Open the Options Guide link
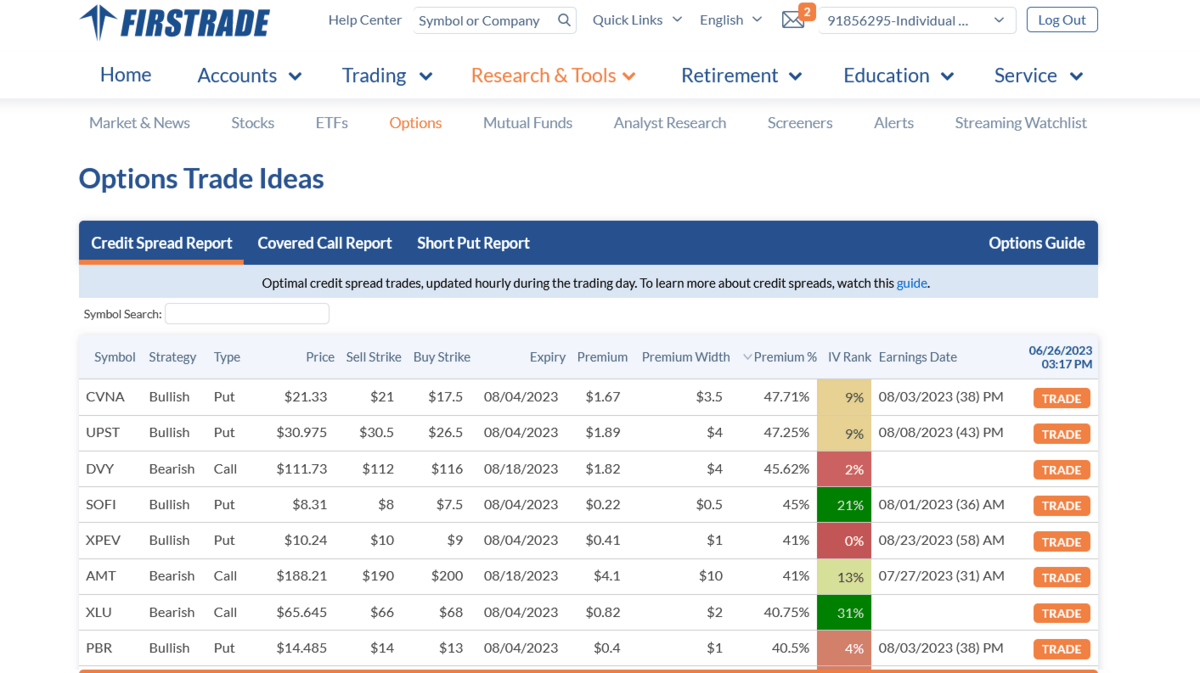Viewport: 1200px width, 673px height. pyautogui.click(x=1036, y=243)
